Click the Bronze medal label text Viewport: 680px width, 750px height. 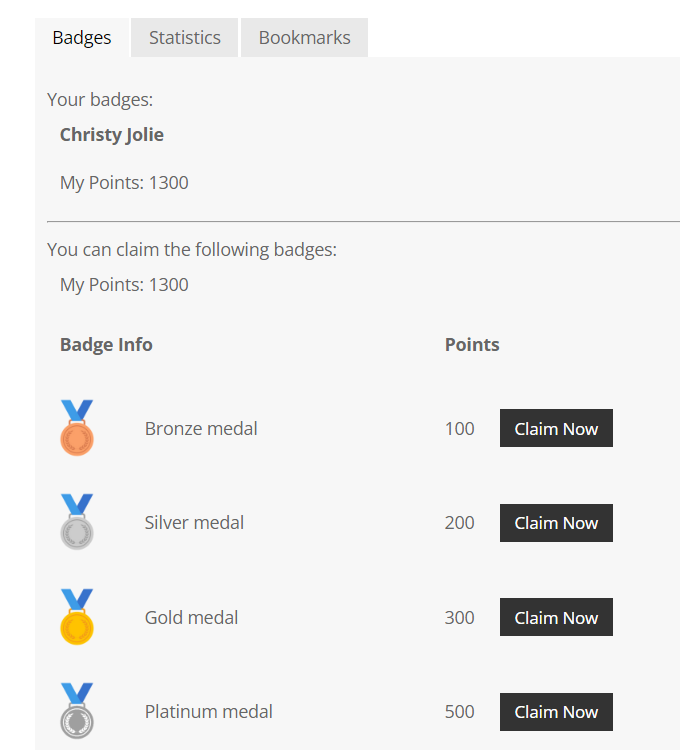(x=201, y=429)
